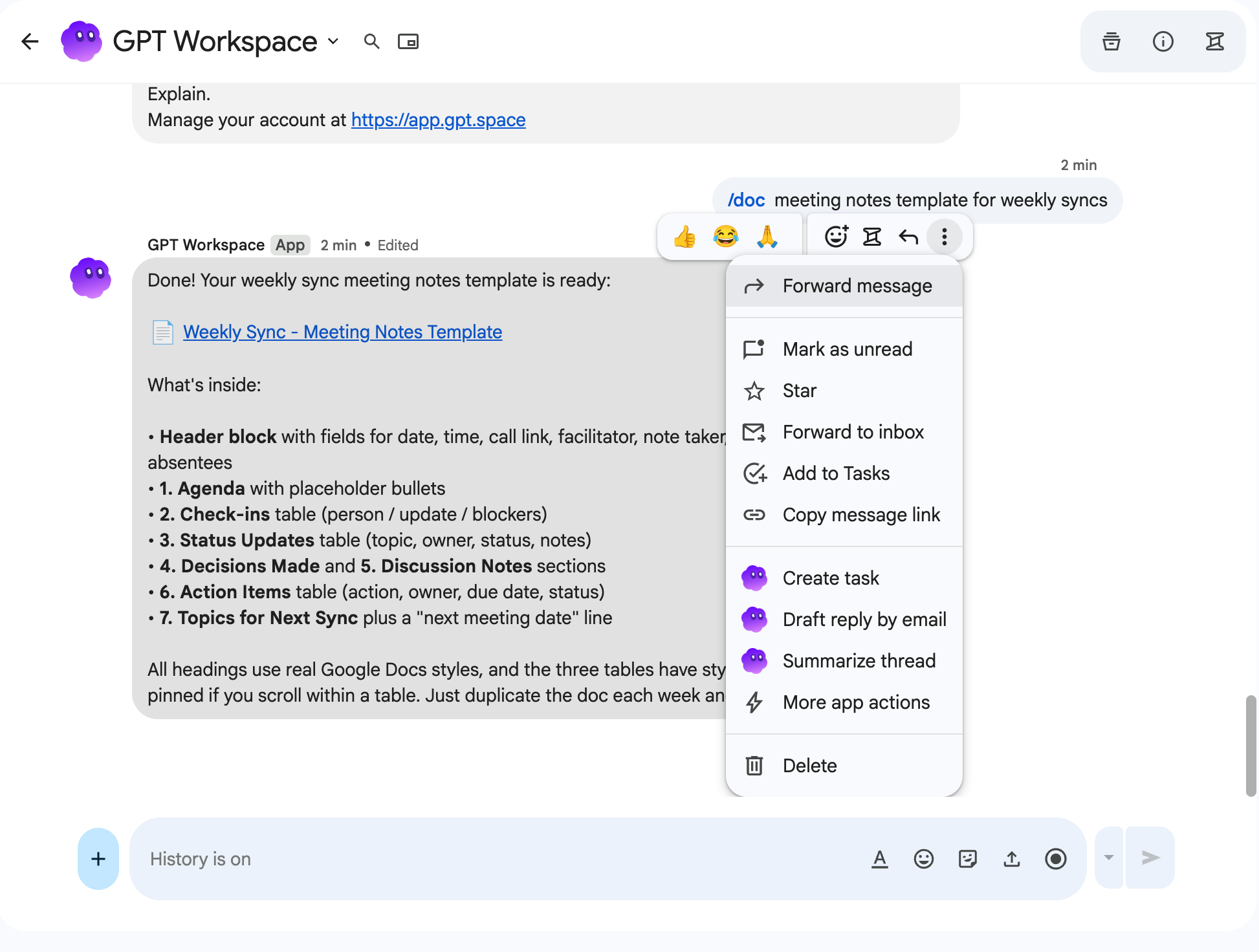1259x952 pixels.
Task: Open search in conversation
Action: tap(371, 41)
